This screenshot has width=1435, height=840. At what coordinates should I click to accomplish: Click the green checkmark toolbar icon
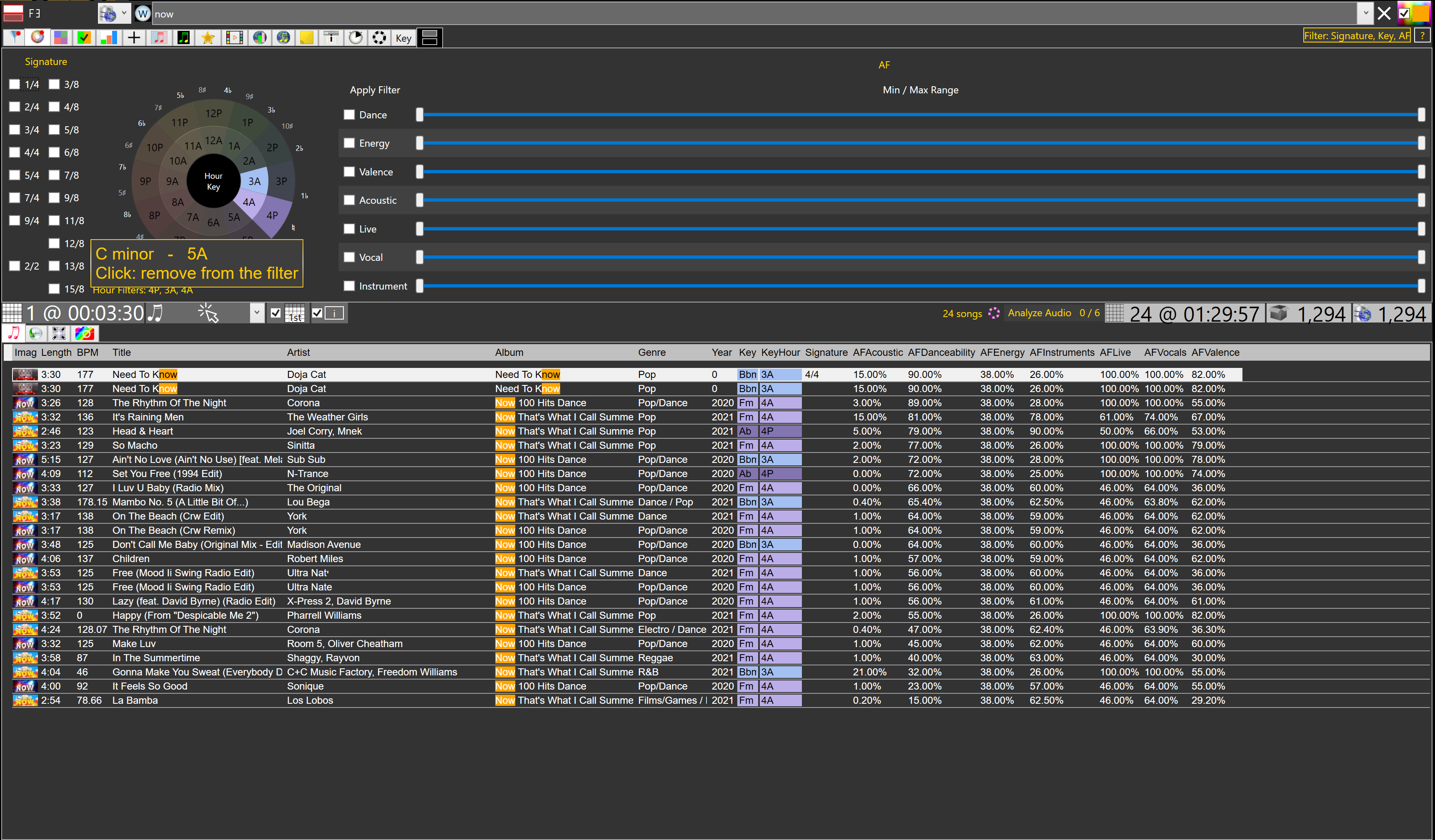[84, 37]
